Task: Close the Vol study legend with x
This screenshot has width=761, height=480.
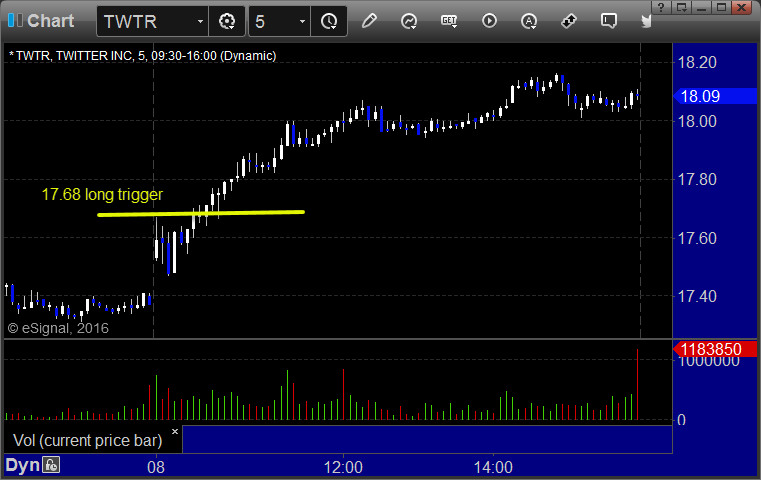Action: [x=175, y=431]
